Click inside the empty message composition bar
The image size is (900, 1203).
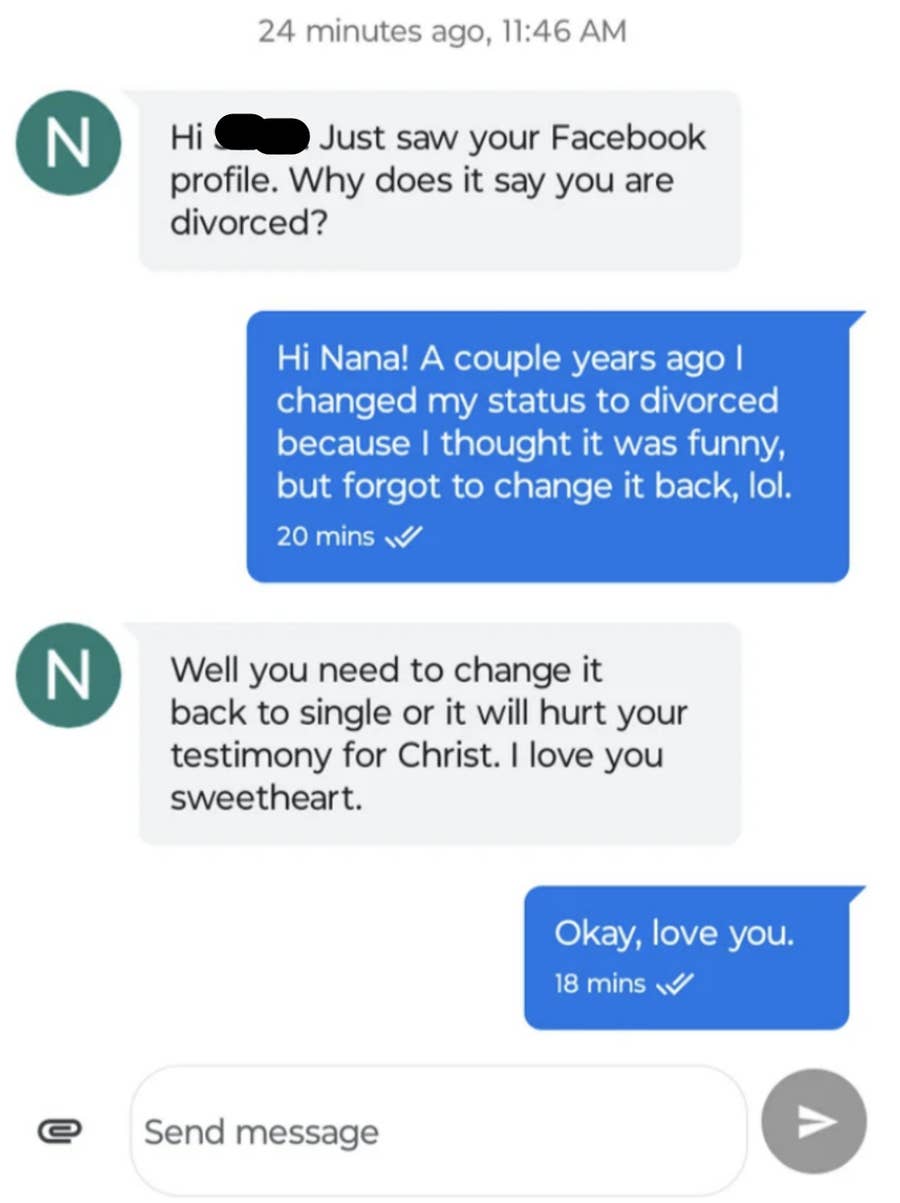tap(440, 1130)
